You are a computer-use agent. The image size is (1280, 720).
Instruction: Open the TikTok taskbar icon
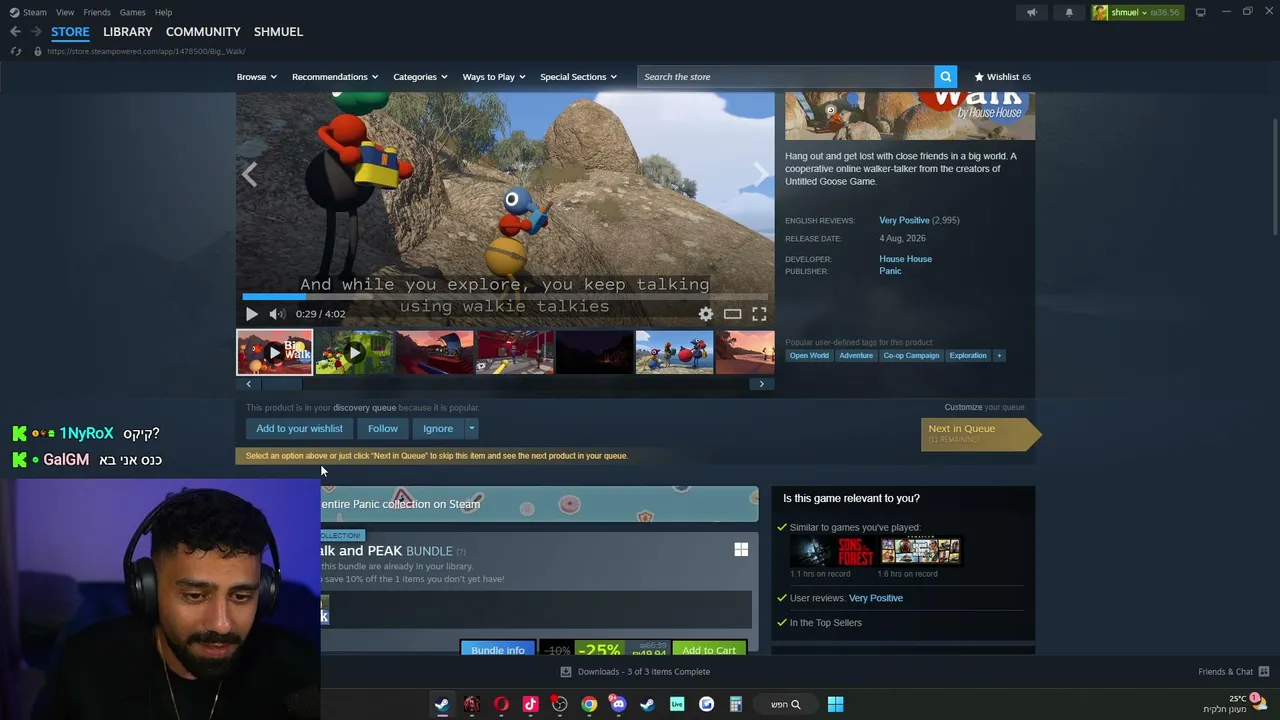pos(530,704)
